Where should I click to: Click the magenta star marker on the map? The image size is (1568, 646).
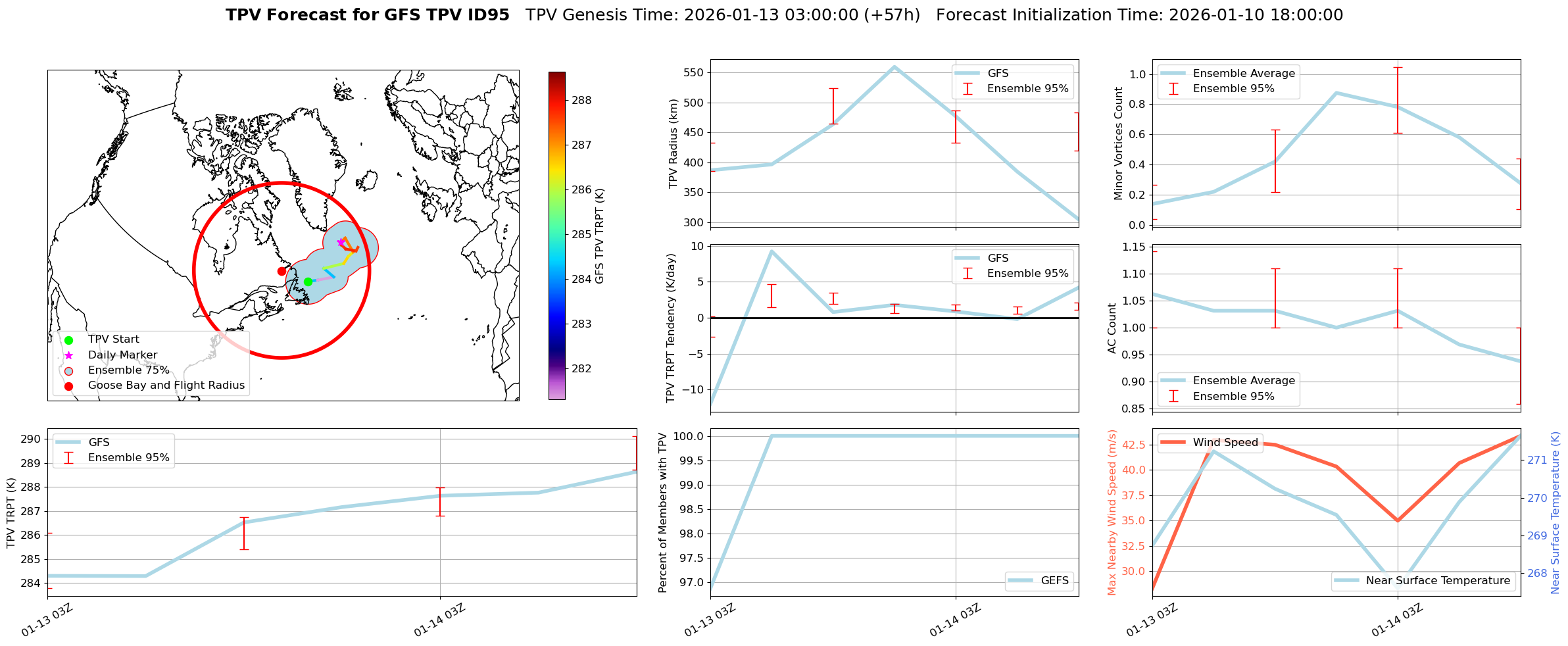click(341, 243)
